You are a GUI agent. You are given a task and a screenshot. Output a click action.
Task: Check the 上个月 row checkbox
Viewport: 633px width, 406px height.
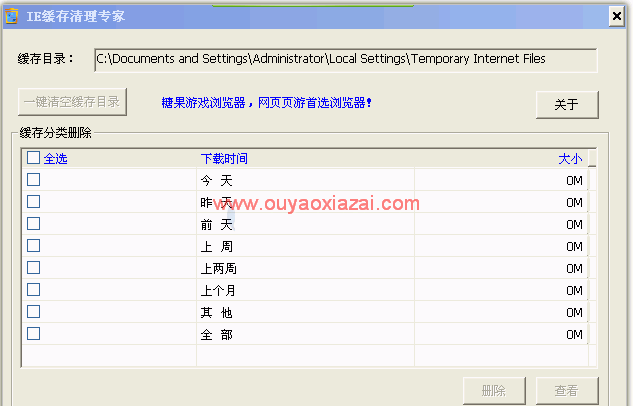[34, 289]
